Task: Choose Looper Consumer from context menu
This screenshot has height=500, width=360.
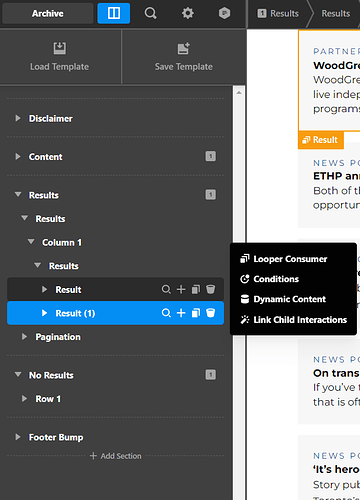Action: tap(284, 259)
